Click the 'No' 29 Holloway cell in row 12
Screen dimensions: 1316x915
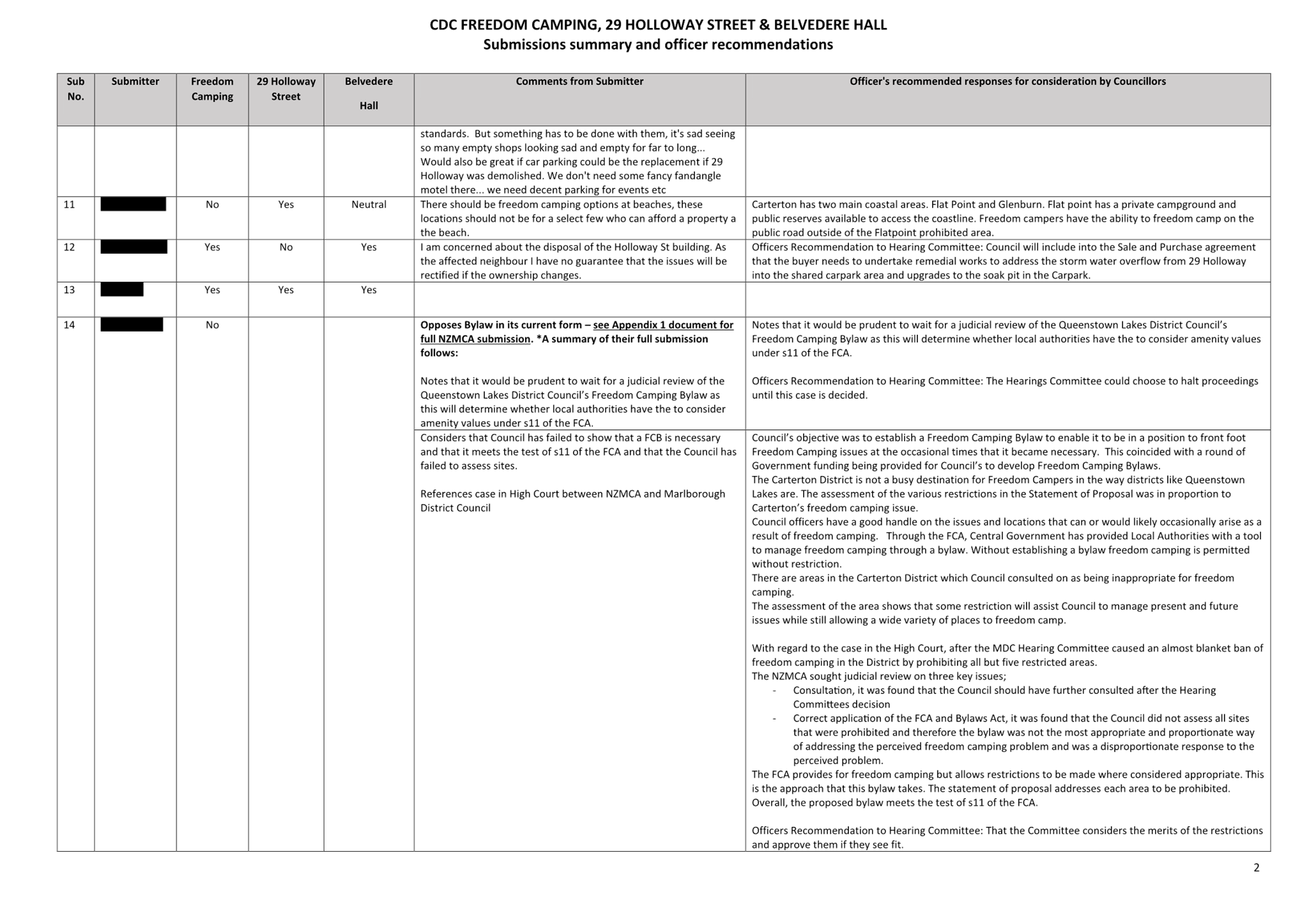pyautogui.click(x=286, y=247)
